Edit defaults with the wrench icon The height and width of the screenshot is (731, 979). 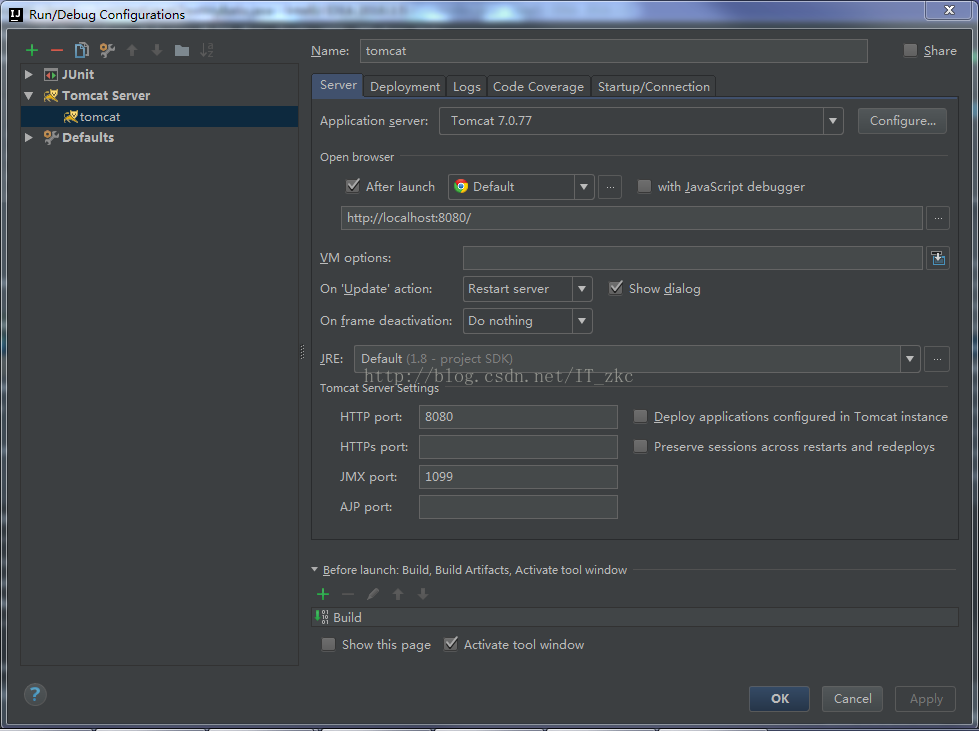107,51
